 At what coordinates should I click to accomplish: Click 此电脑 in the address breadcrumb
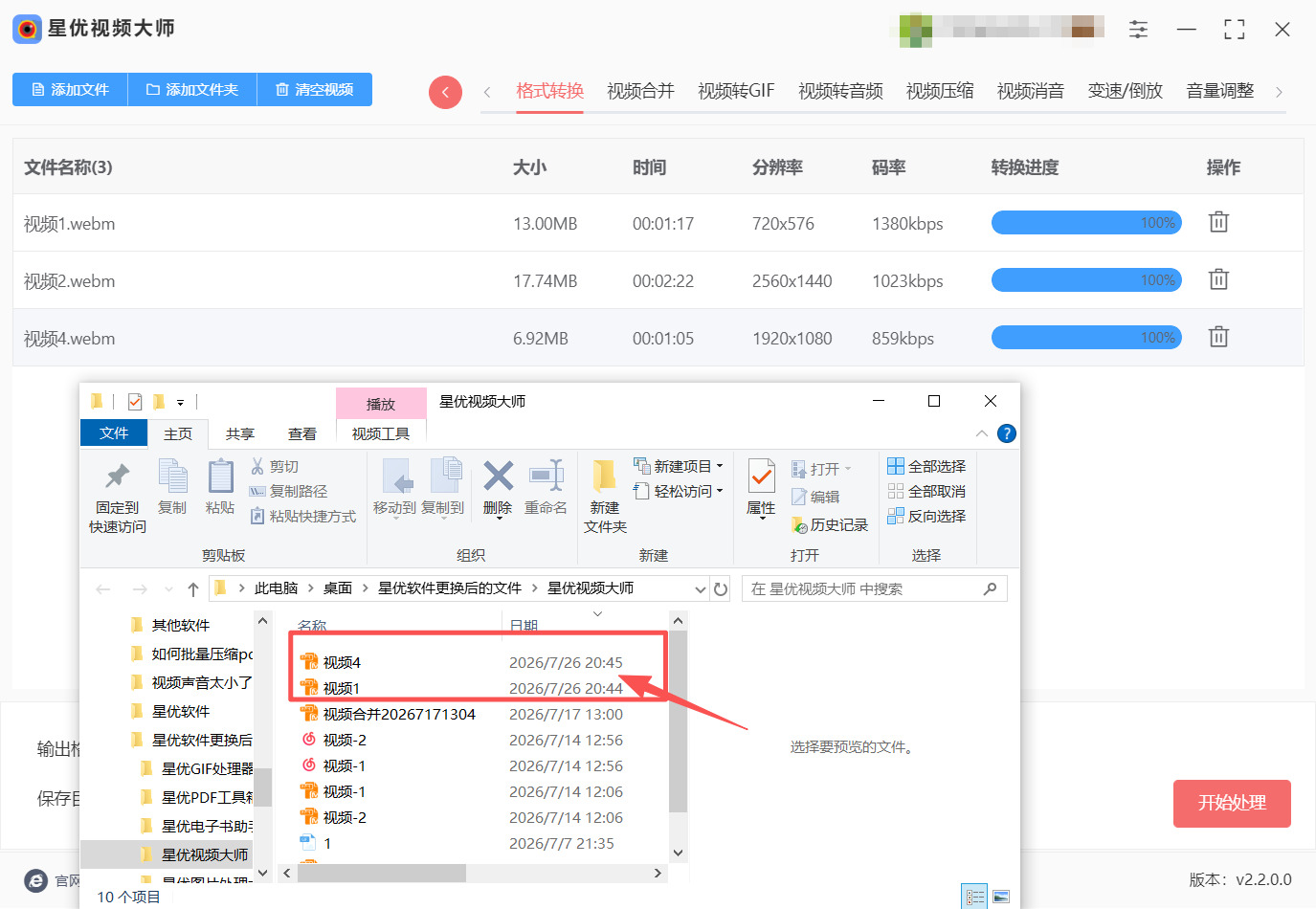click(276, 588)
